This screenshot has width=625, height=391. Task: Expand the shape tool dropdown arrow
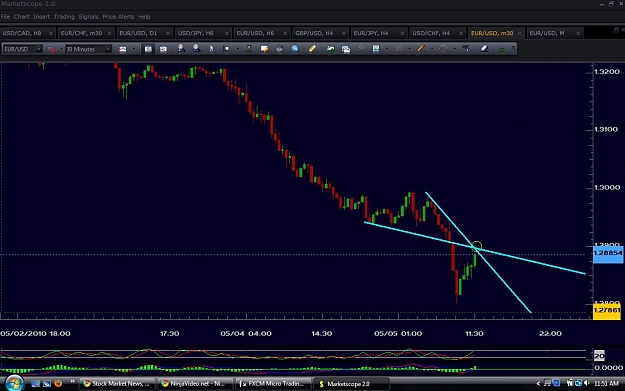[454, 49]
